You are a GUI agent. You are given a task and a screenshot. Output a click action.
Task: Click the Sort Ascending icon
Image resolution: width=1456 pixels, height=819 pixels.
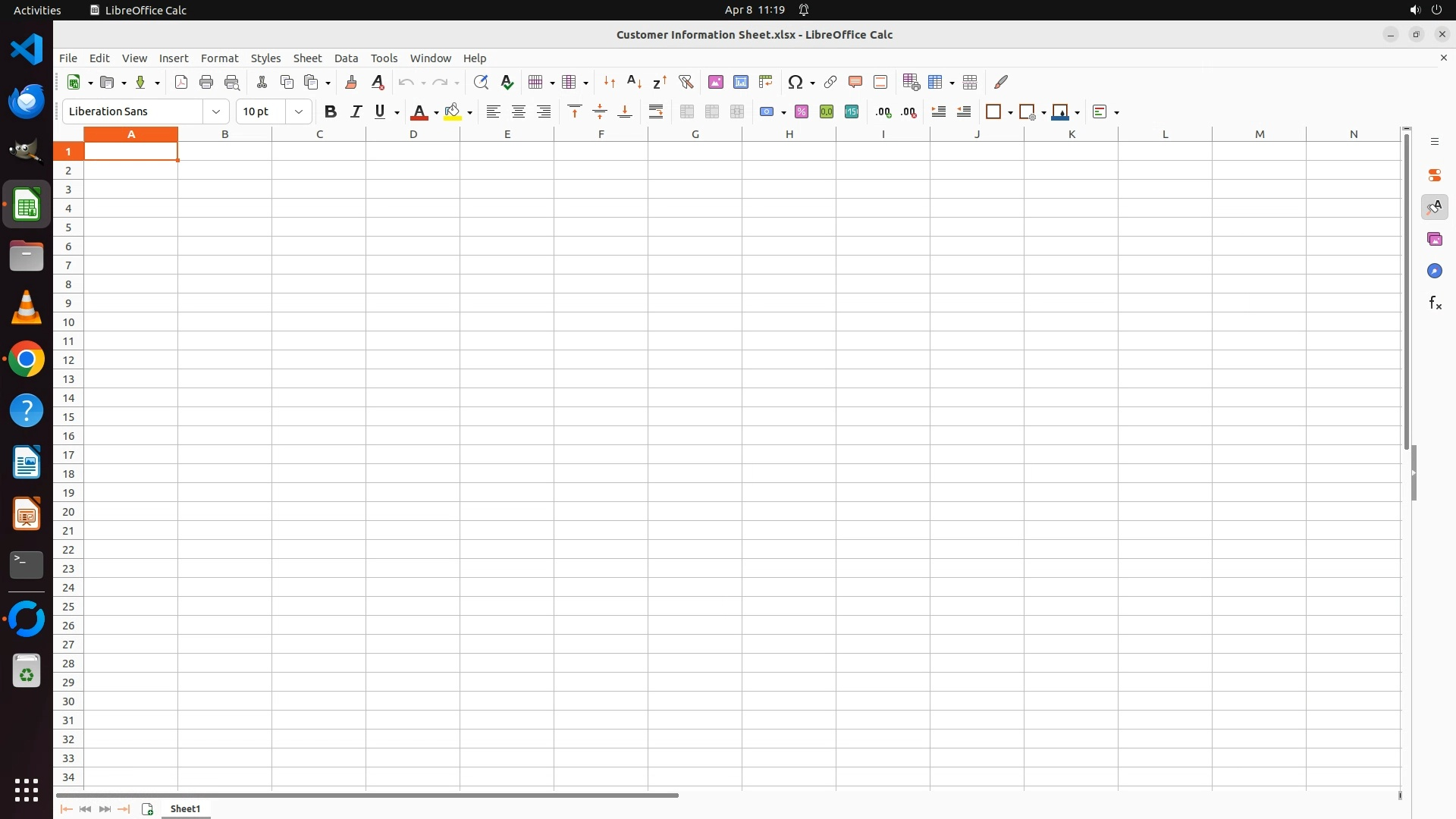[x=634, y=82]
